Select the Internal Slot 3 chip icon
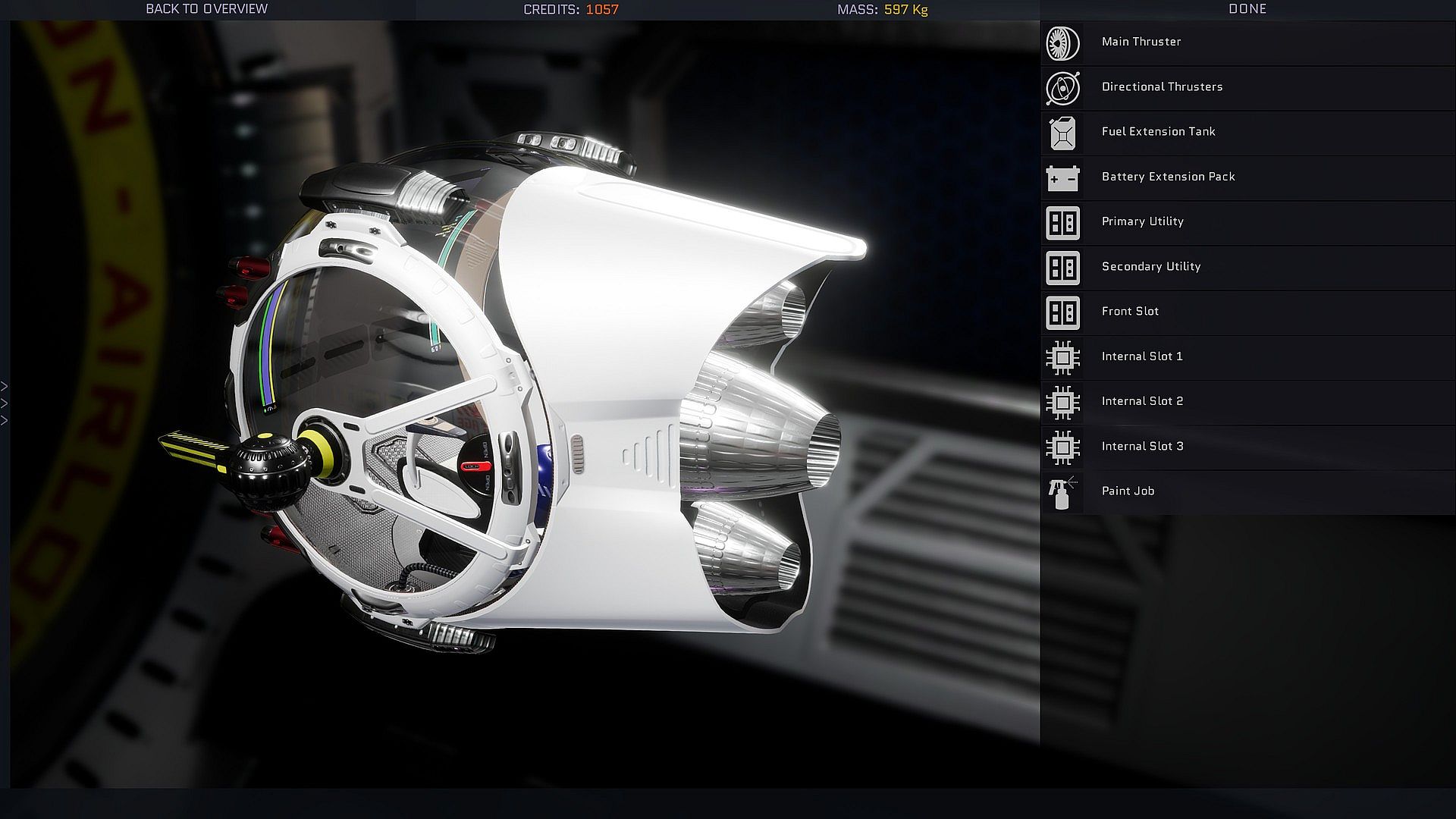 point(1062,447)
